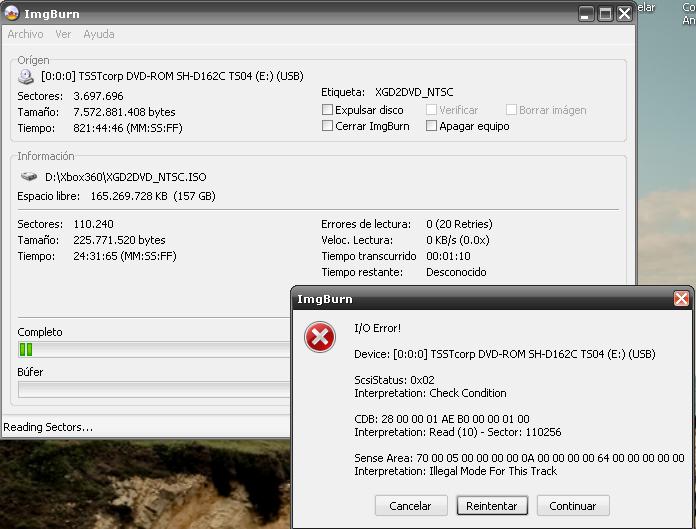The height and width of the screenshot is (529, 696).
Task: Click remaining time Desconocido
Action: 456,272
